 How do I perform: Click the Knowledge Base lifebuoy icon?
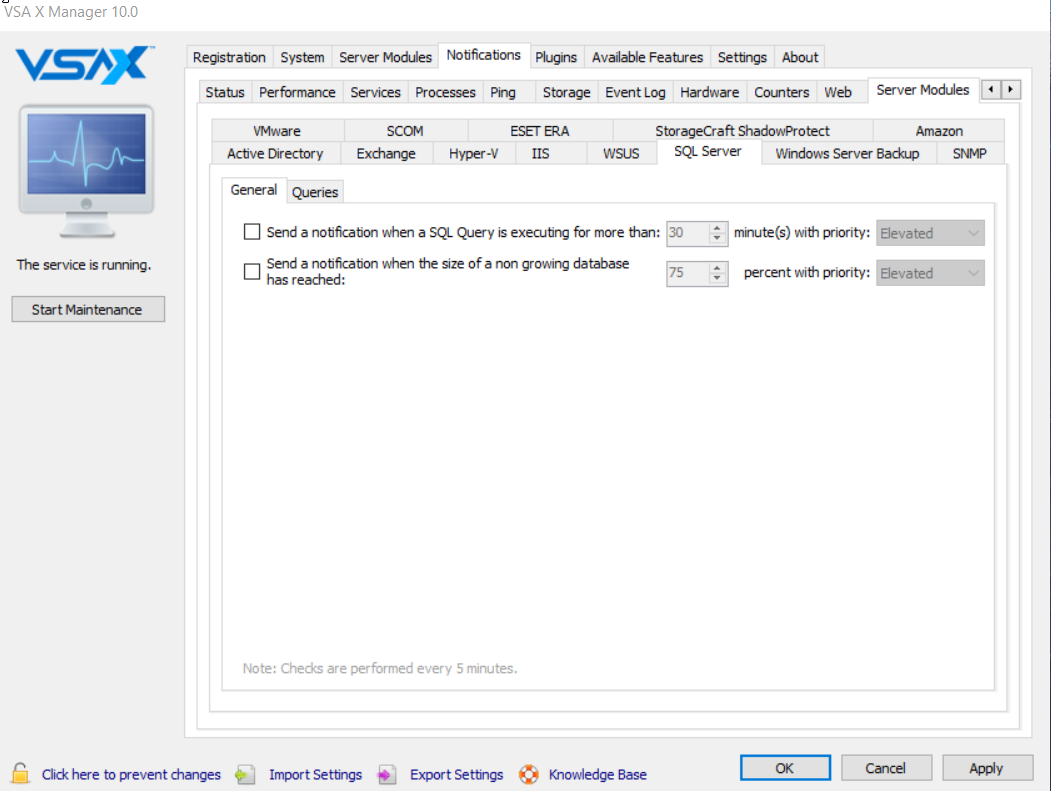[x=529, y=775]
